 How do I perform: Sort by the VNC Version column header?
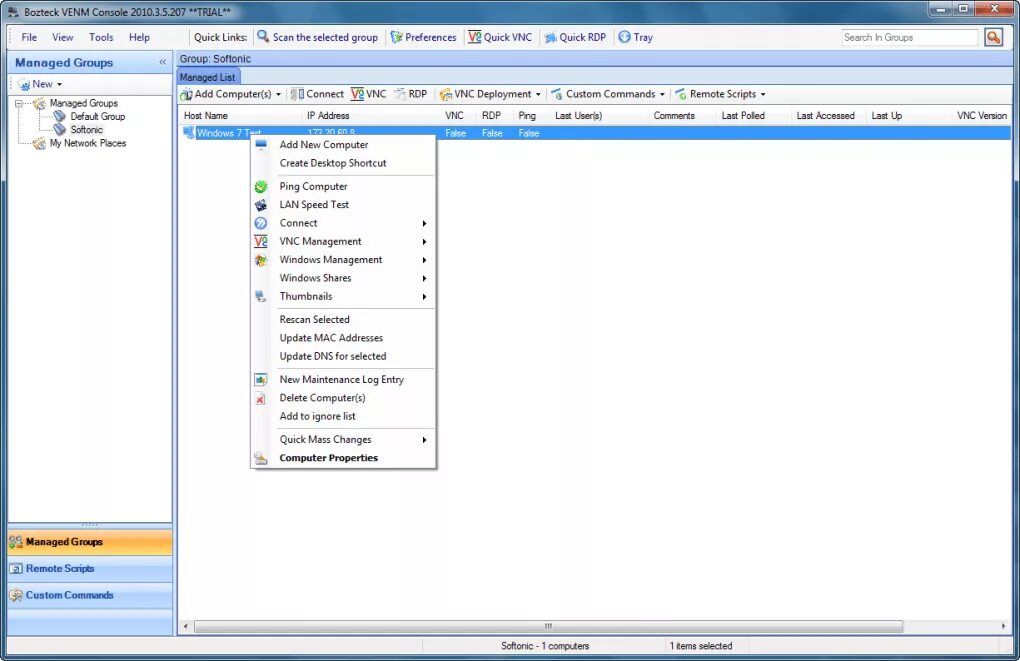pyautogui.click(x=982, y=116)
